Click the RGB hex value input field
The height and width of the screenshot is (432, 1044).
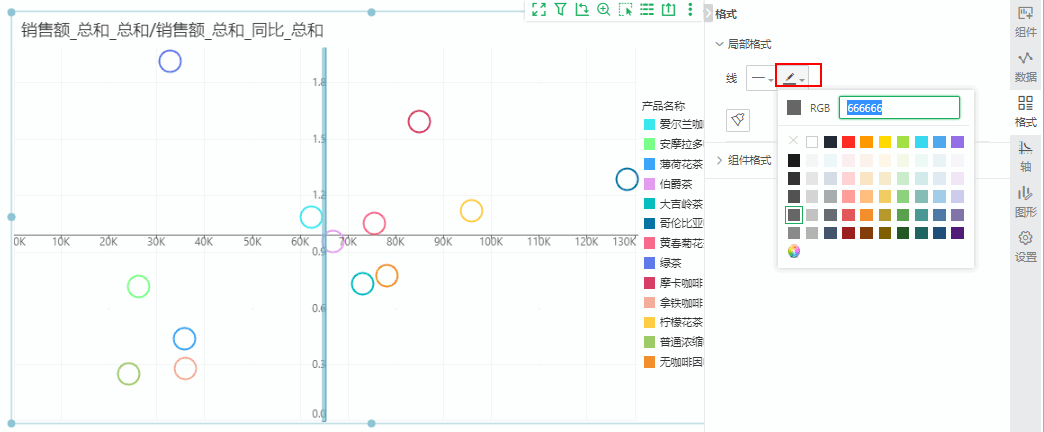click(x=901, y=108)
